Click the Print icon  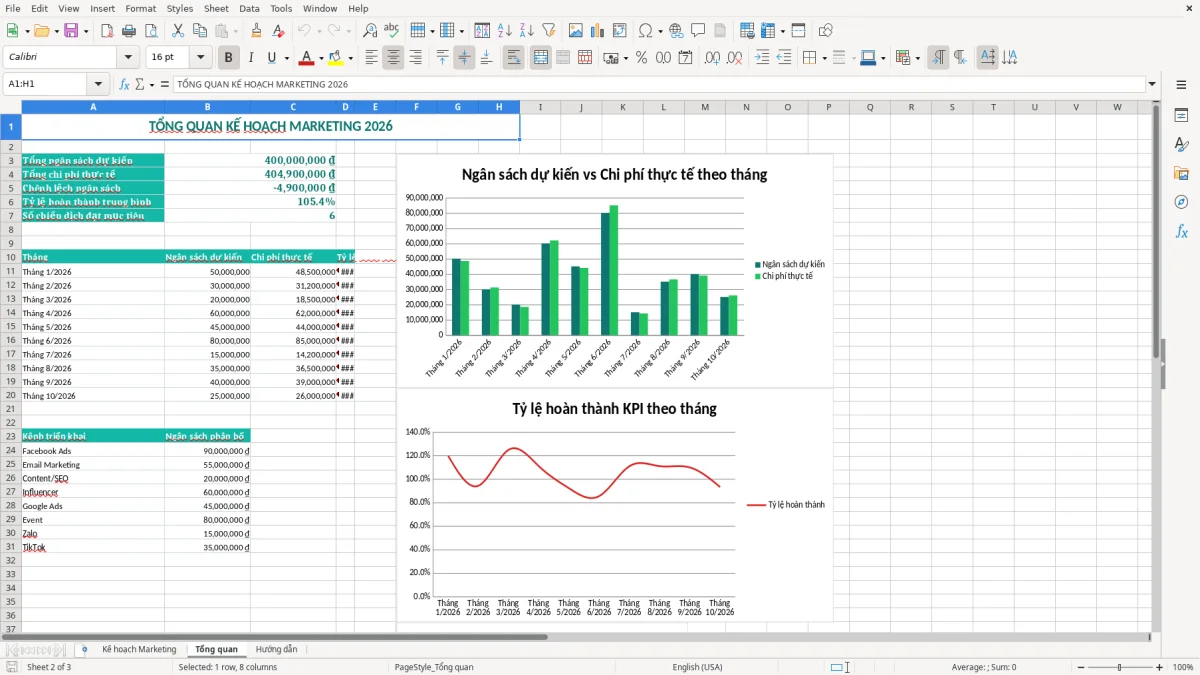click(x=129, y=31)
